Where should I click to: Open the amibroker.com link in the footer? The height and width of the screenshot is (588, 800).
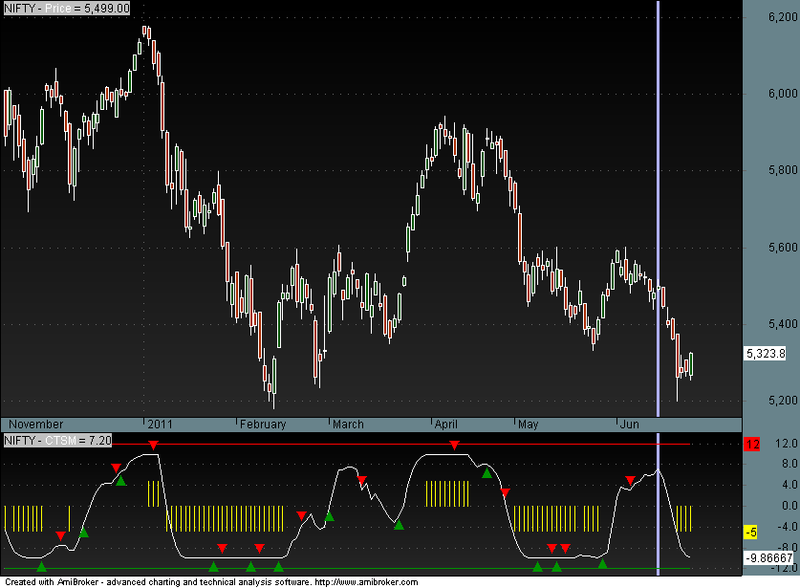(366, 582)
